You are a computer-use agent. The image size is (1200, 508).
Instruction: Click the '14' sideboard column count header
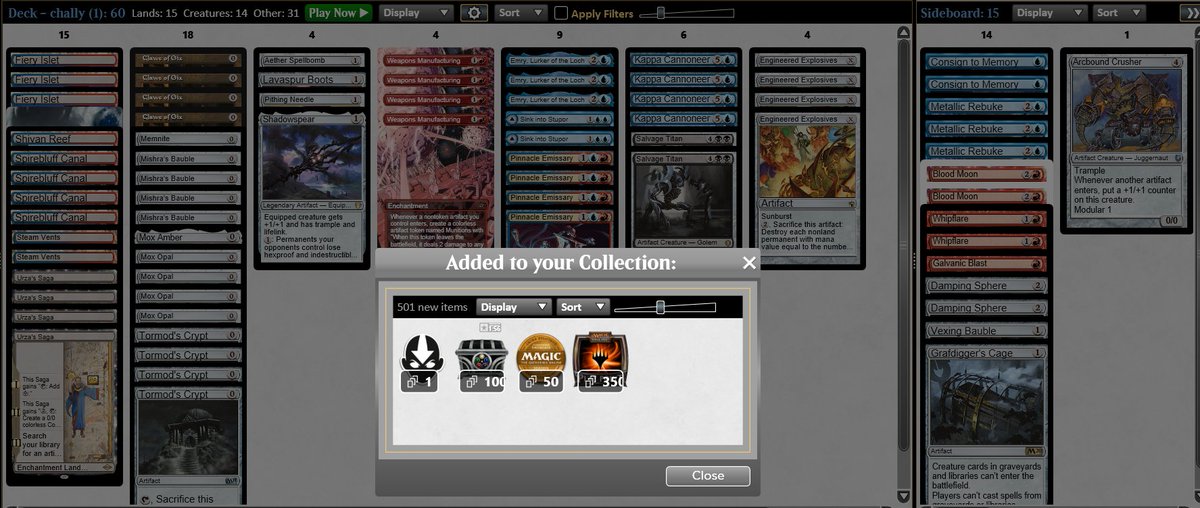(x=986, y=36)
